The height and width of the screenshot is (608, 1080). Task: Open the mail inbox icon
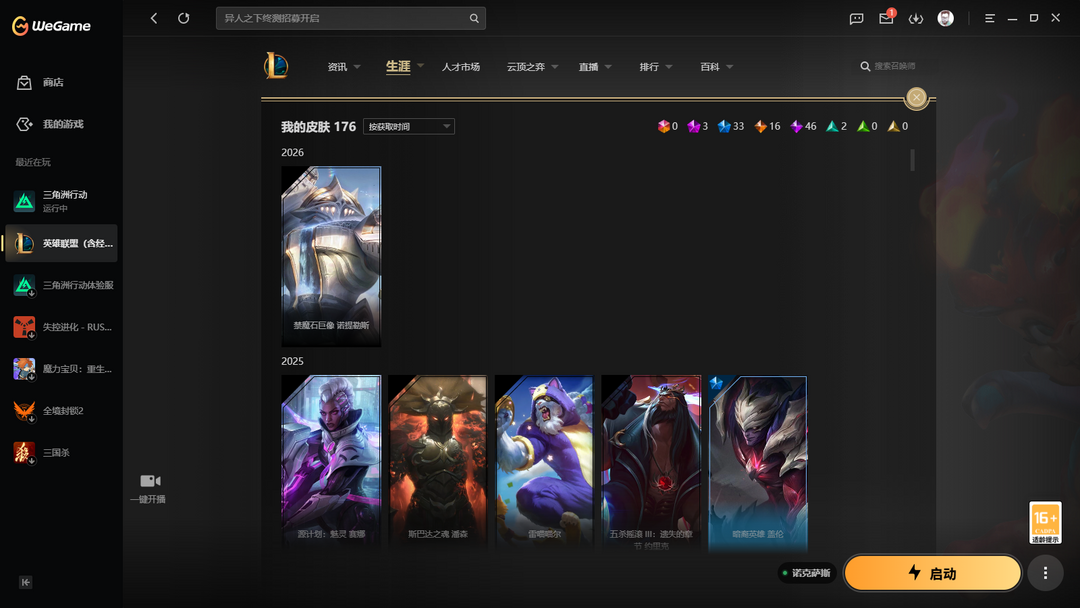pos(886,18)
